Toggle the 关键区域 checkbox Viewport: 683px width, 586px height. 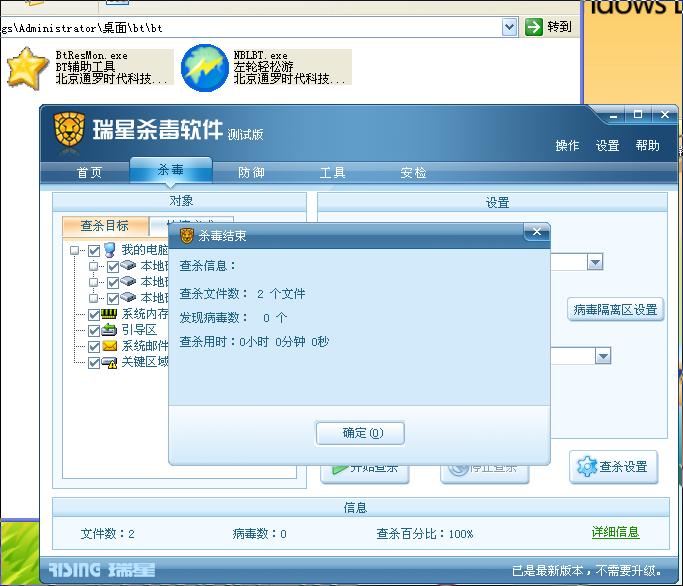click(x=94, y=363)
